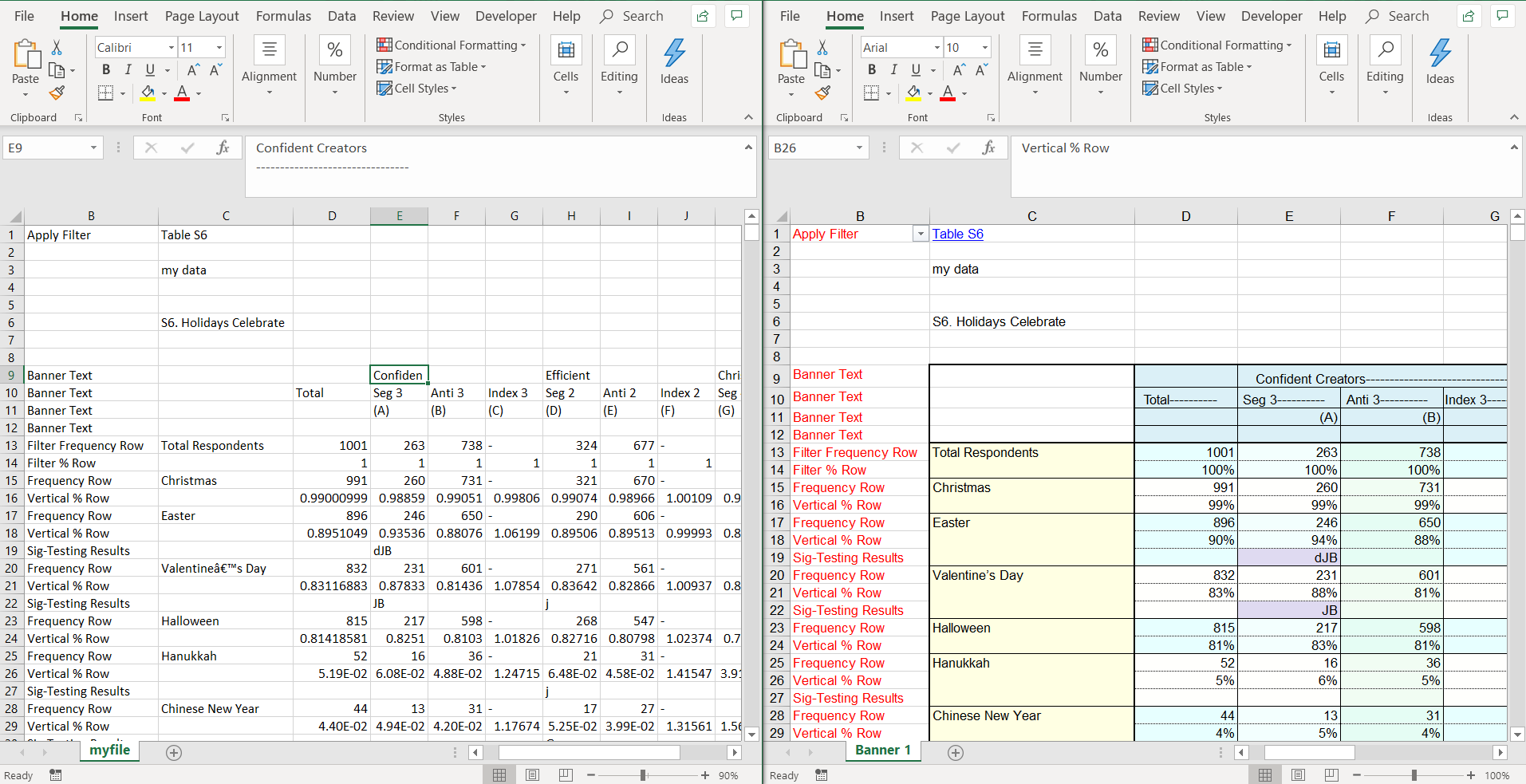Screen dimensions: 1526x784
Task: Expand formula bar in right window
Action: click(1514, 148)
